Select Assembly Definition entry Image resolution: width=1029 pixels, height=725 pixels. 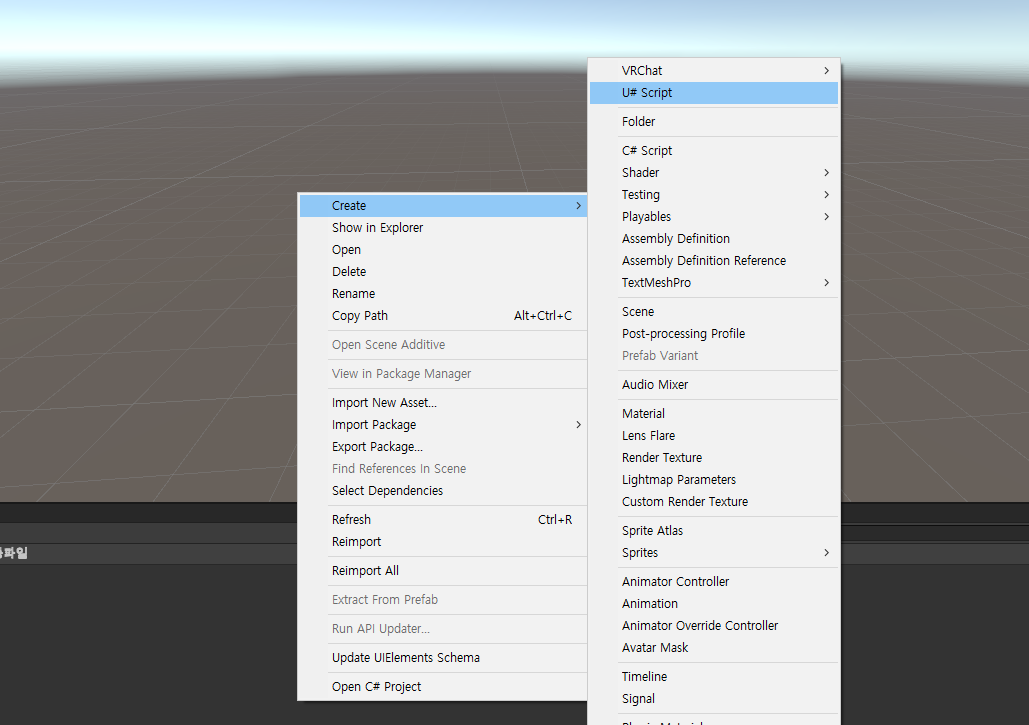click(x=714, y=239)
